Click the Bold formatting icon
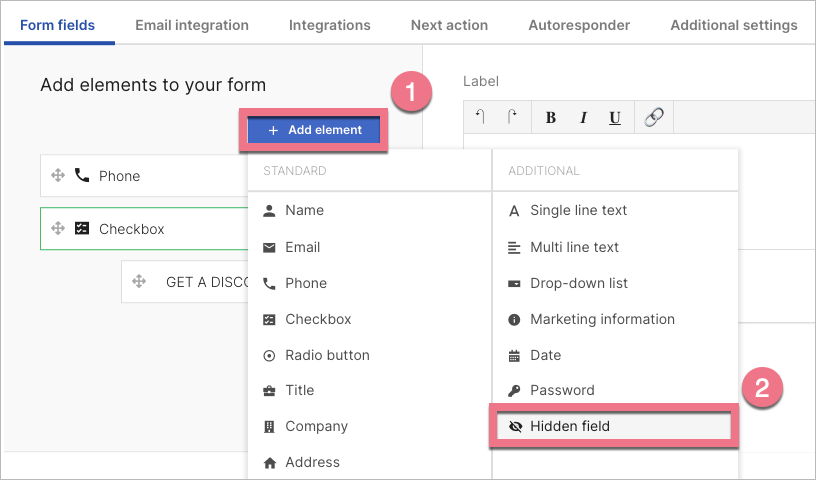 [x=551, y=118]
